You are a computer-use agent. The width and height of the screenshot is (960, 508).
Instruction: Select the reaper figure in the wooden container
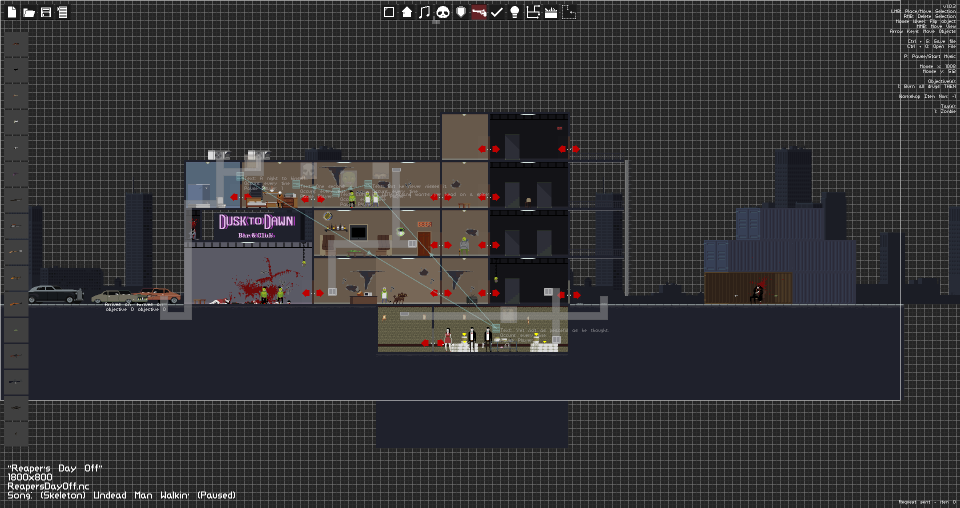pyautogui.click(x=758, y=292)
